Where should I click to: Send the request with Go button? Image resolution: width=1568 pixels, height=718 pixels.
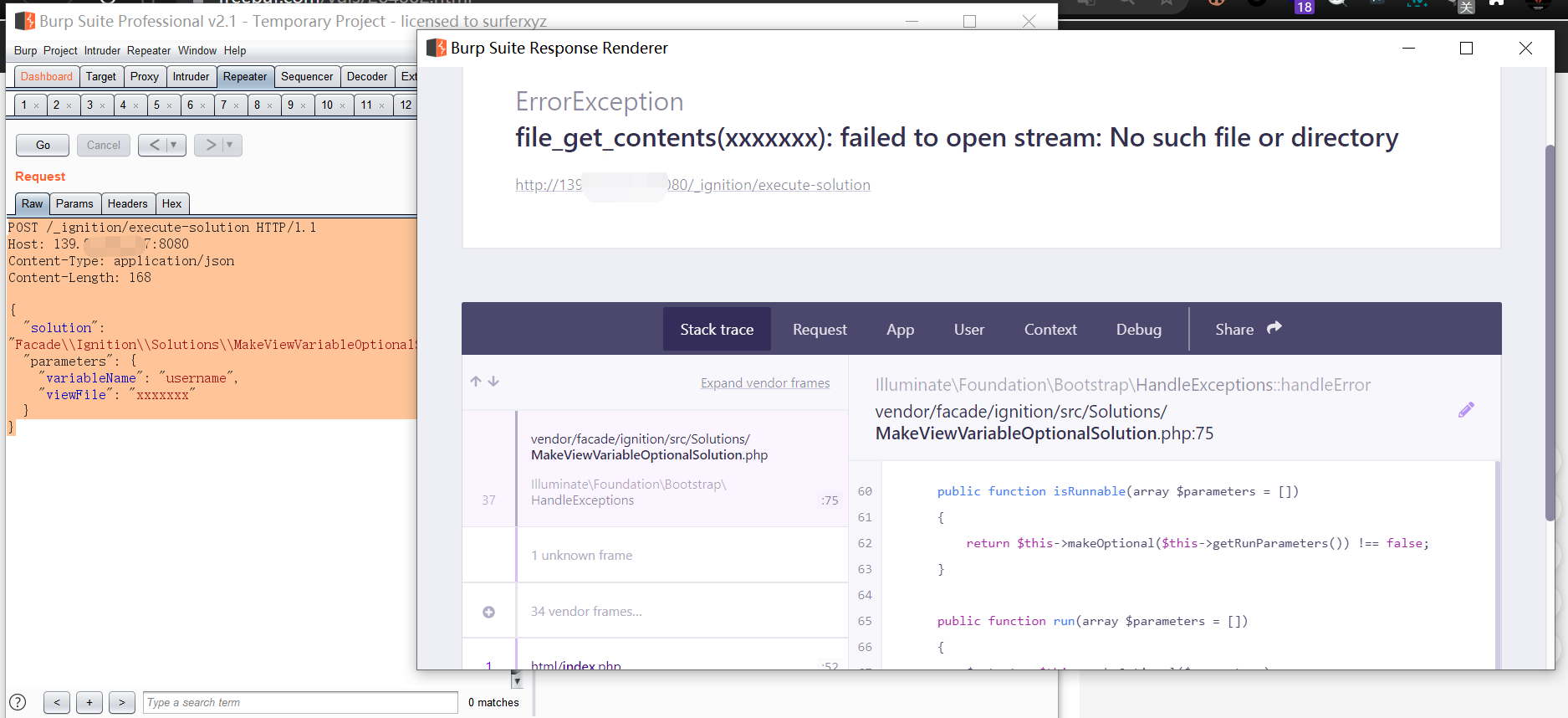pos(43,145)
